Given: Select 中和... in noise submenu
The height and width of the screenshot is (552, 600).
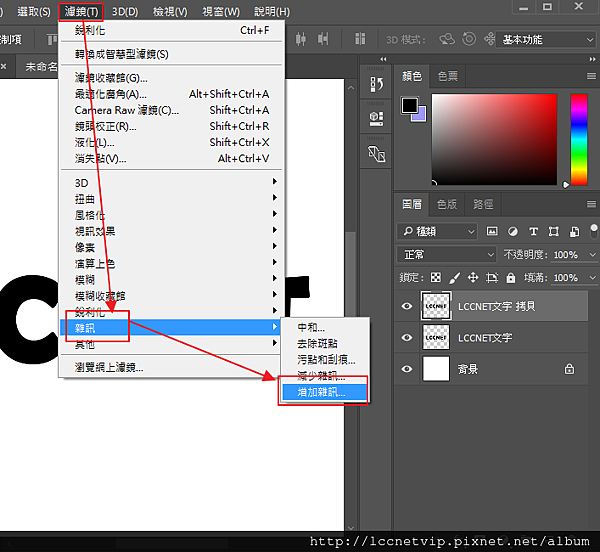Looking at the screenshot, I should (325, 327).
